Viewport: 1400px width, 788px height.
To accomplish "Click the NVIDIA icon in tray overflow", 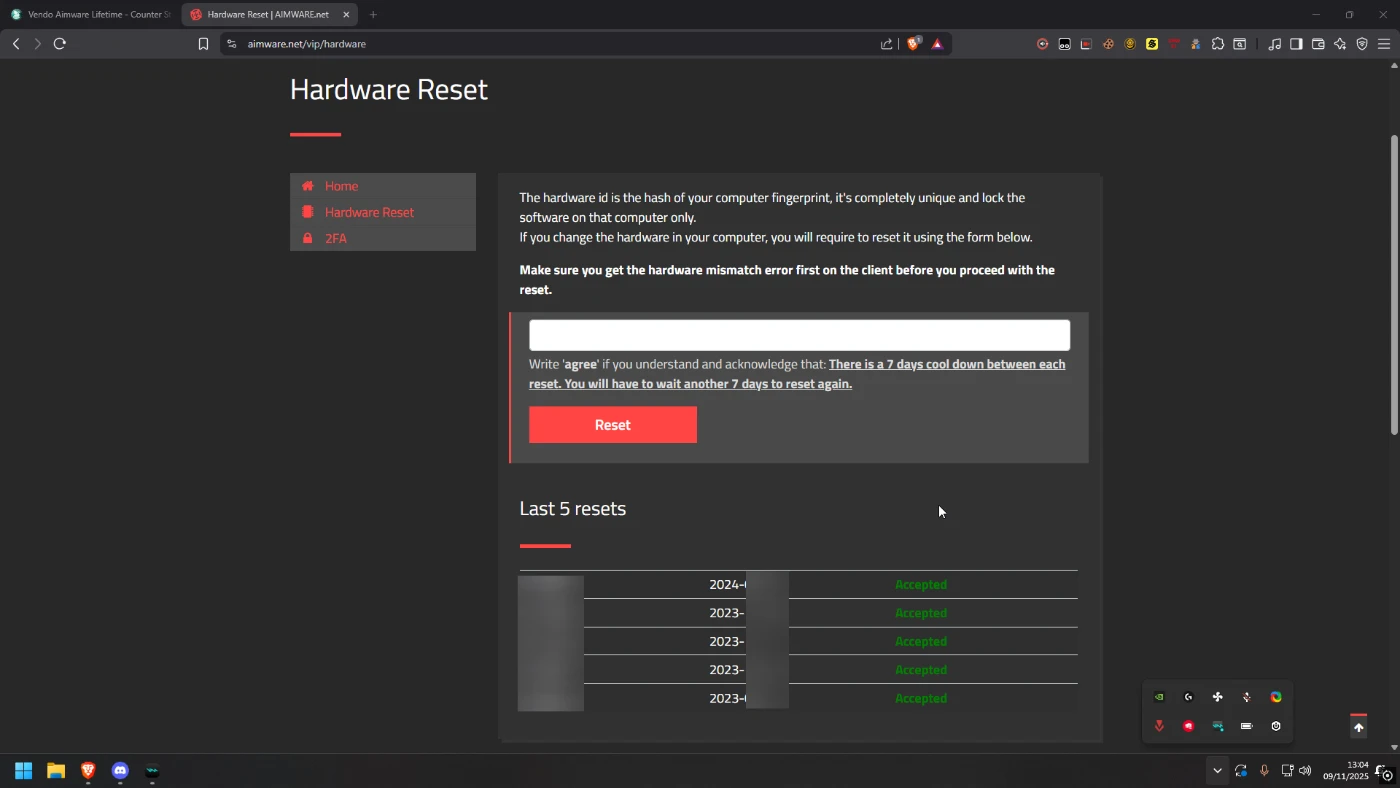I will click(1159, 697).
